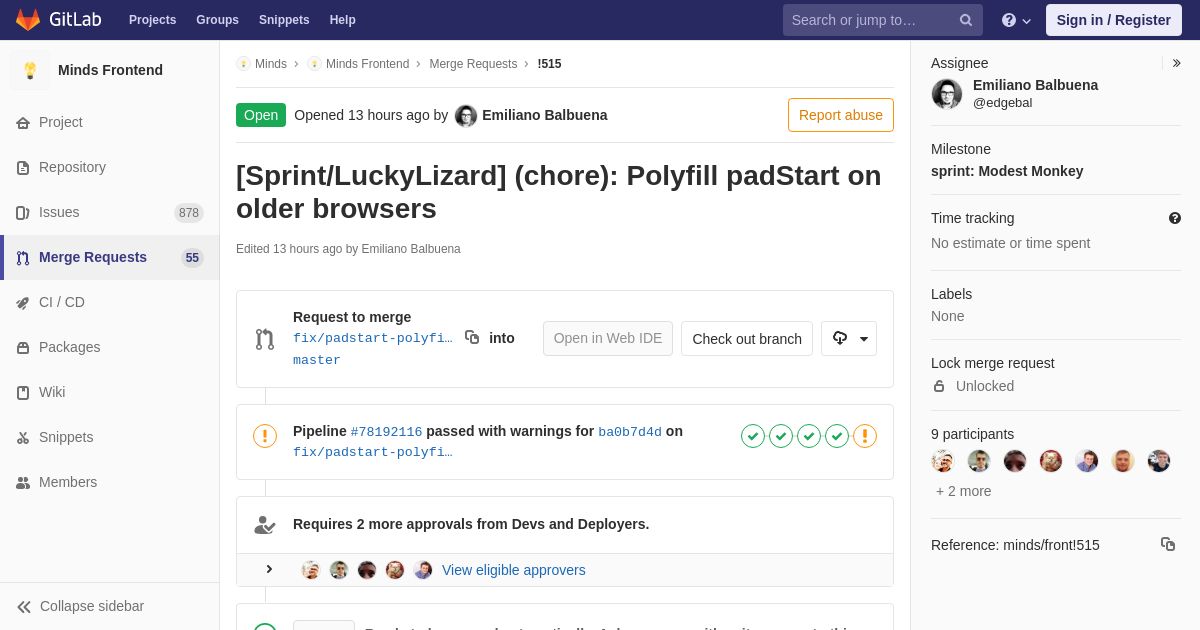Click the author avatar beside Opened text
The width and height of the screenshot is (1200, 630).
(x=466, y=116)
